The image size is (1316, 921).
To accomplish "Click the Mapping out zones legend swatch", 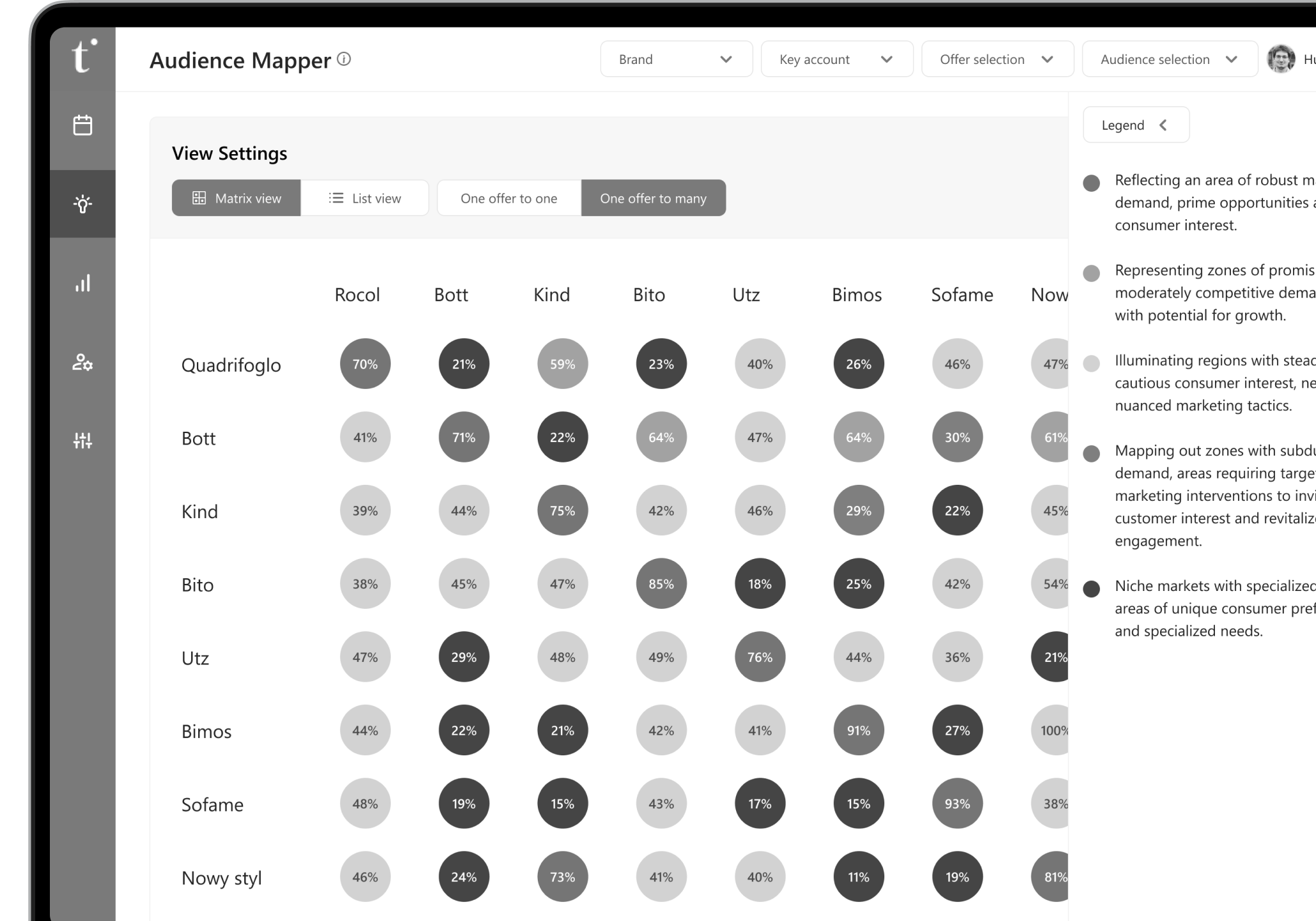I will (x=1092, y=453).
